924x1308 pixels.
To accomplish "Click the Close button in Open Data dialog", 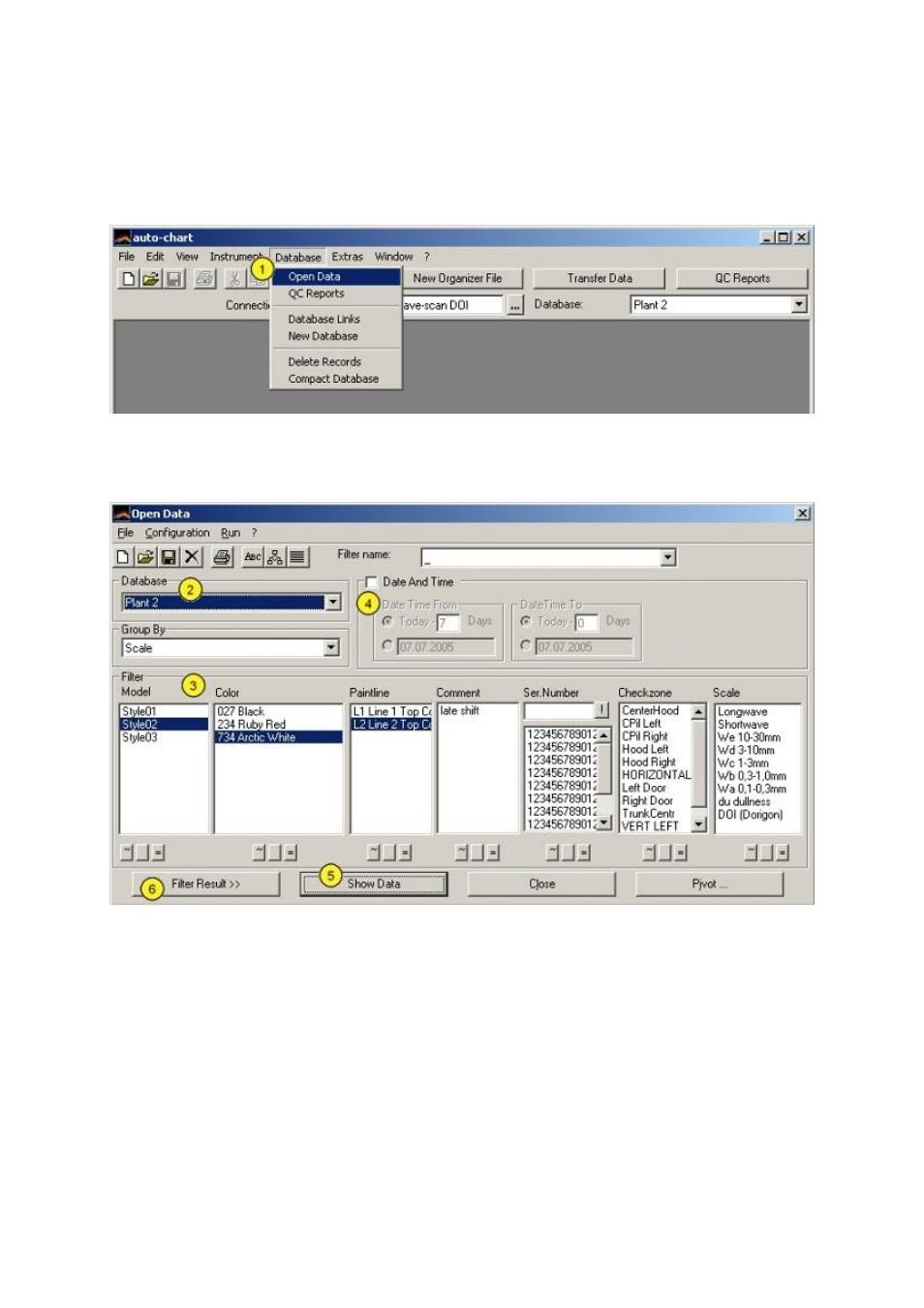I will (x=541, y=884).
